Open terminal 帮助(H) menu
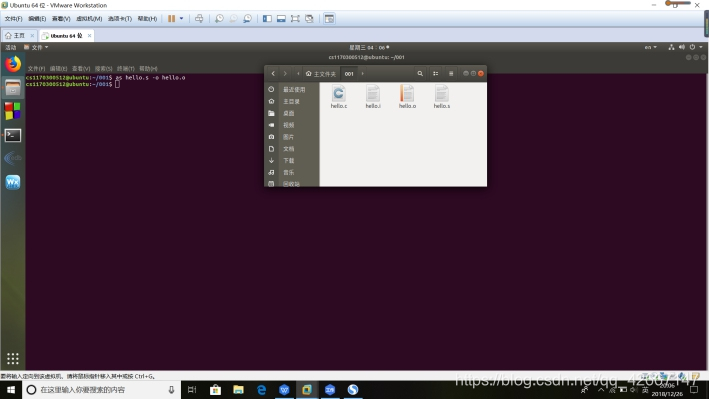Image resolution: width=709 pixels, height=399 pixels. (148, 68)
